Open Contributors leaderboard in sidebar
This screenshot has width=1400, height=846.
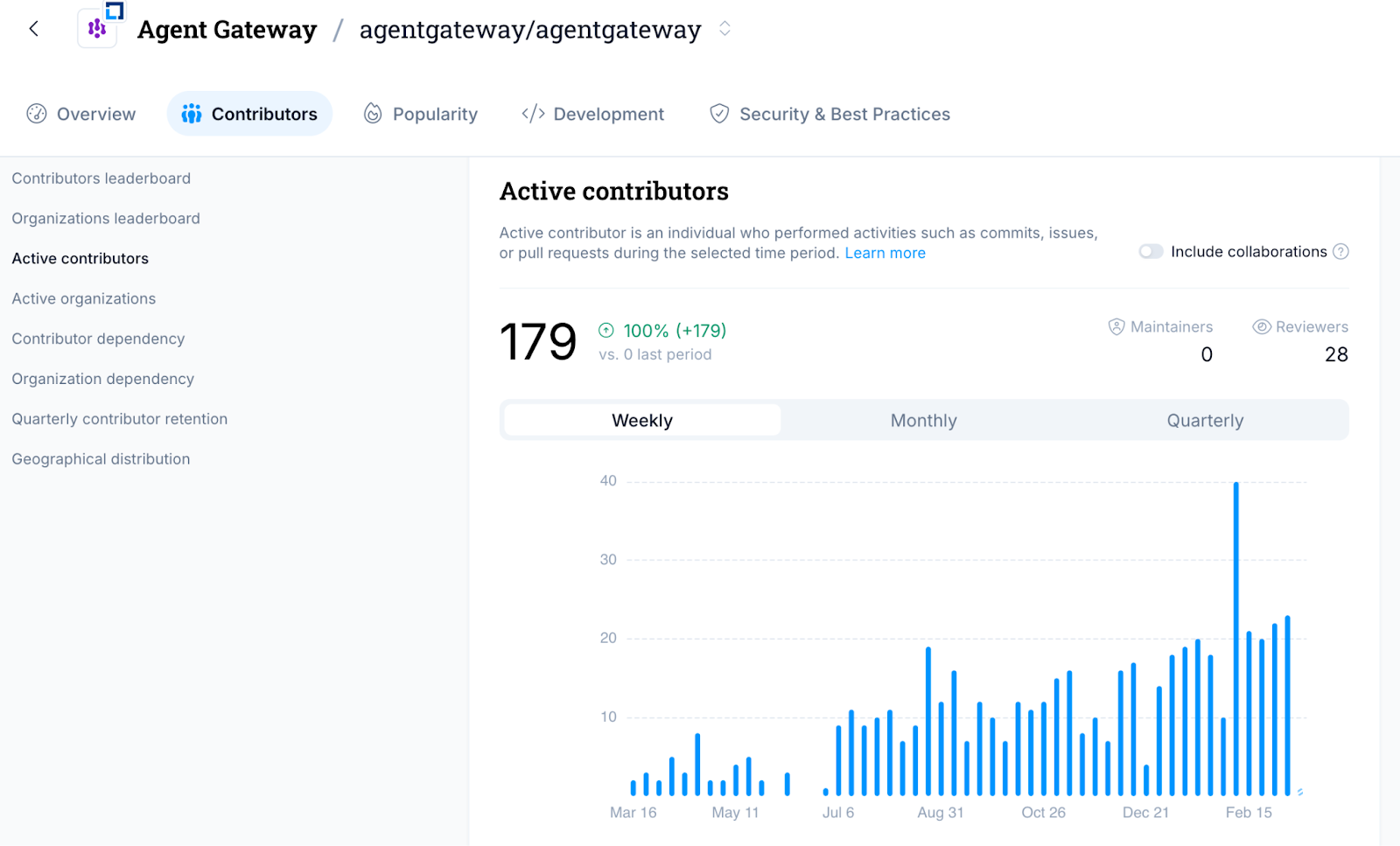[x=101, y=178]
